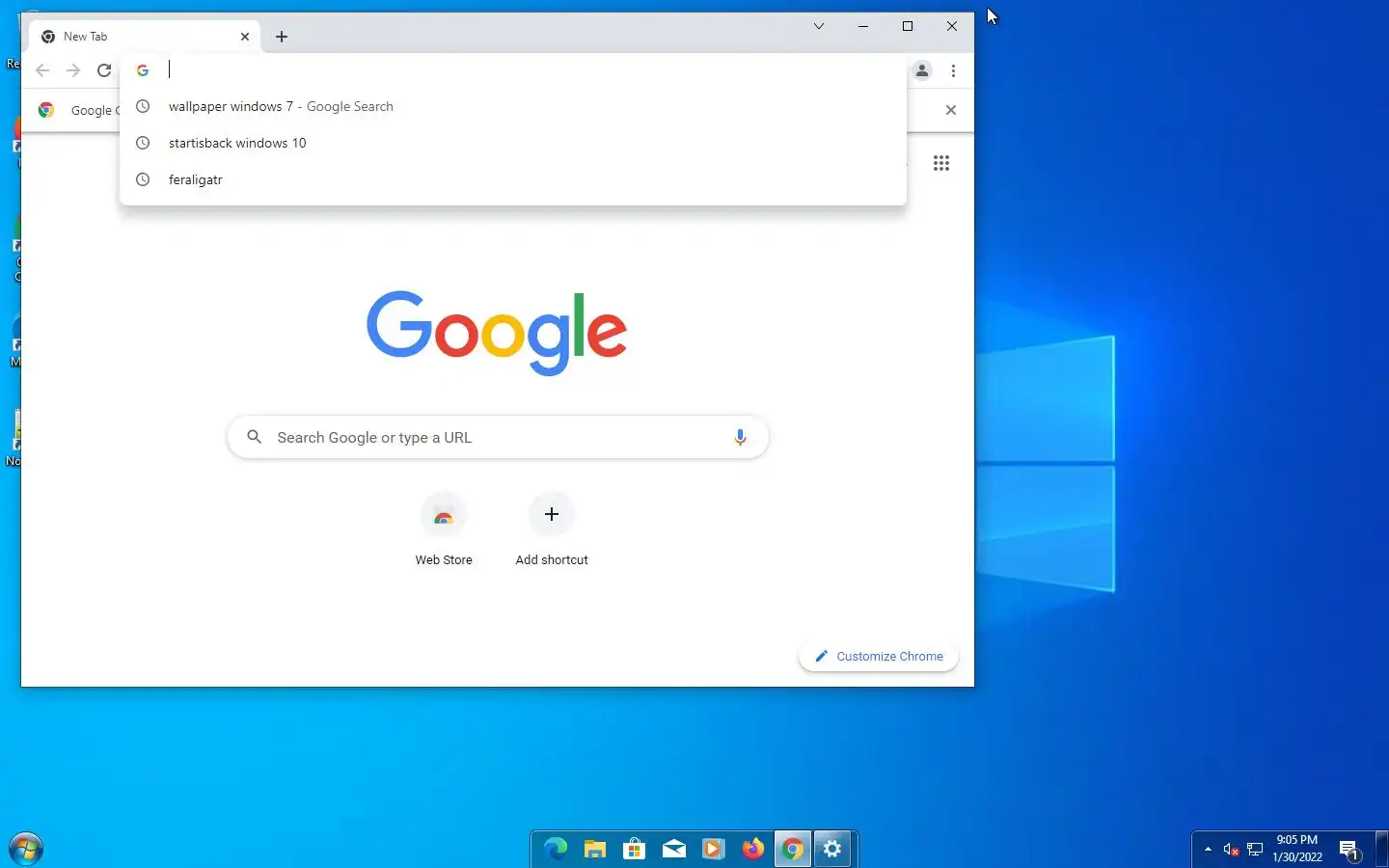Click Show desktop strip at taskbar end
1389x868 pixels.
tap(1382, 849)
